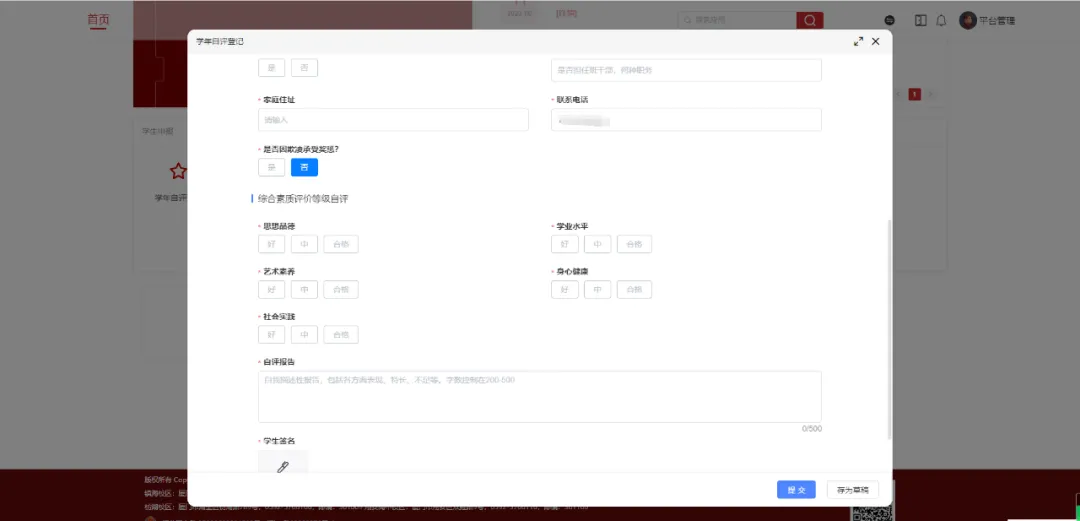Click the 平台管理 user avatar
1080x521 pixels.
pos(967,20)
